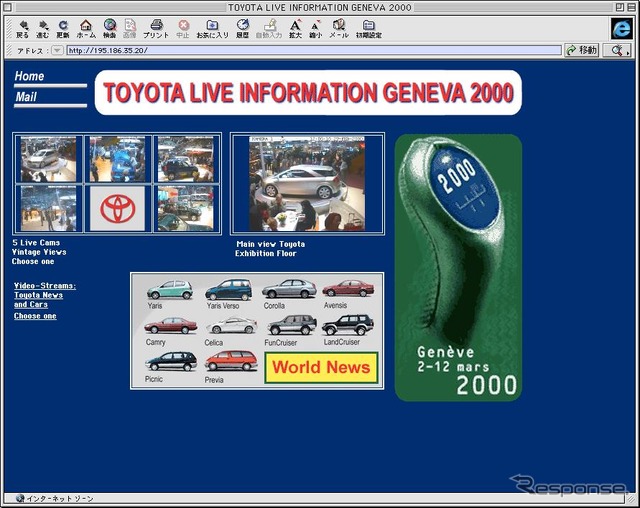Choose the Yaris Verso car image
The image size is (640, 508).
[x=229, y=290]
